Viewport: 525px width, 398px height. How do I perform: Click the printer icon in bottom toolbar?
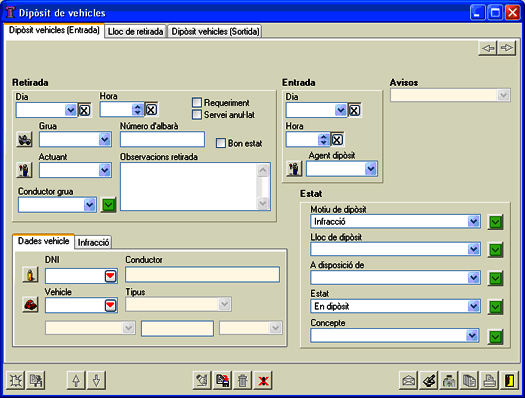click(x=490, y=380)
